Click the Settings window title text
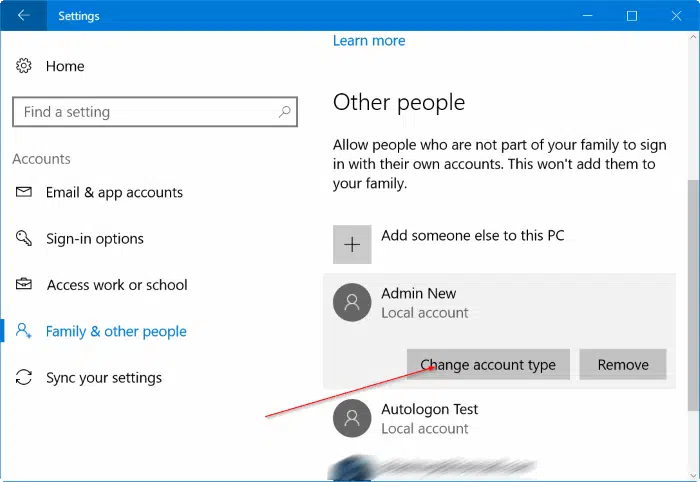The height and width of the screenshot is (482, 700). pos(79,16)
